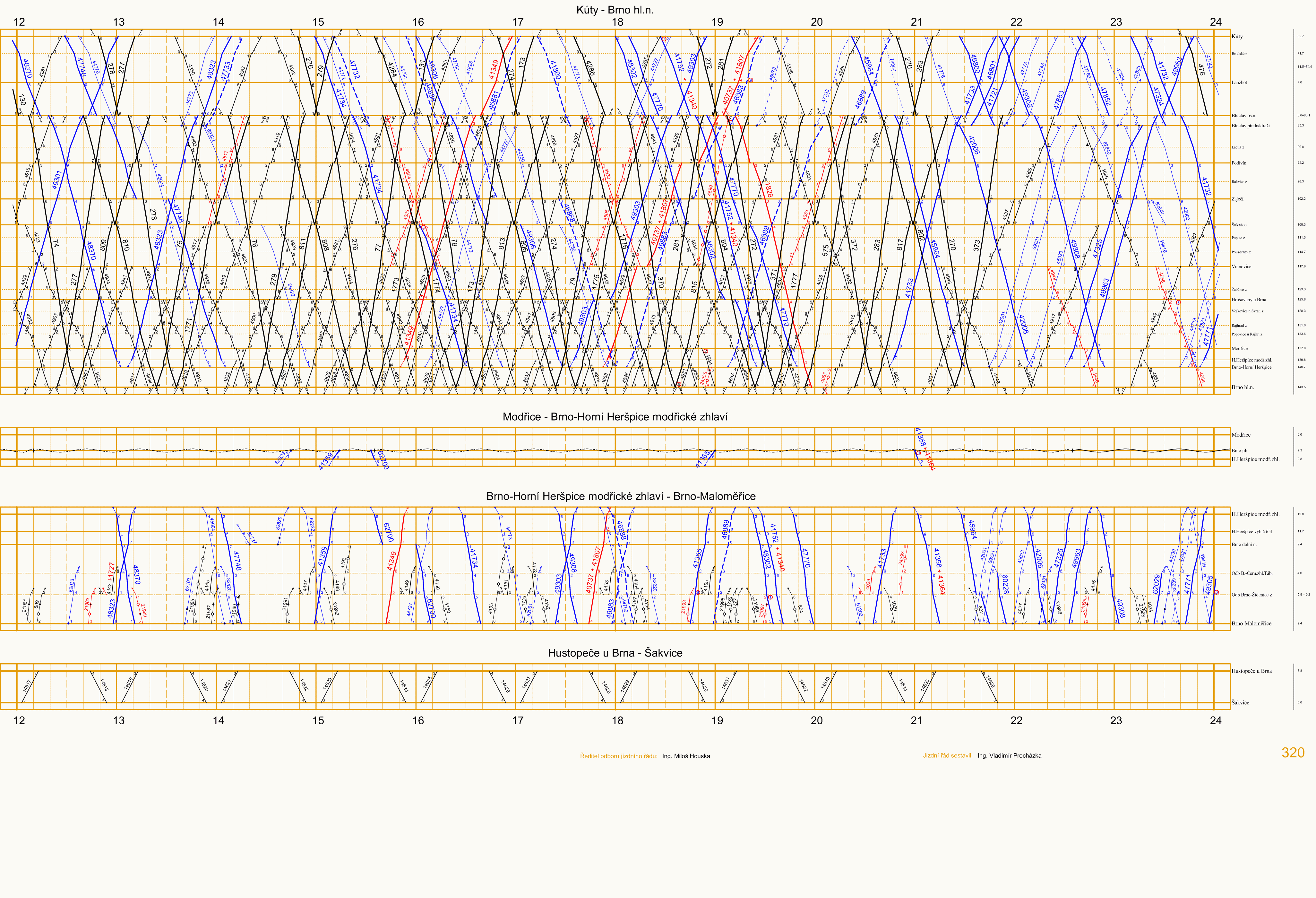The image size is (1316, 898).
Task: Click the hour 18 marker in the top header
Action: pyautogui.click(x=617, y=22)
